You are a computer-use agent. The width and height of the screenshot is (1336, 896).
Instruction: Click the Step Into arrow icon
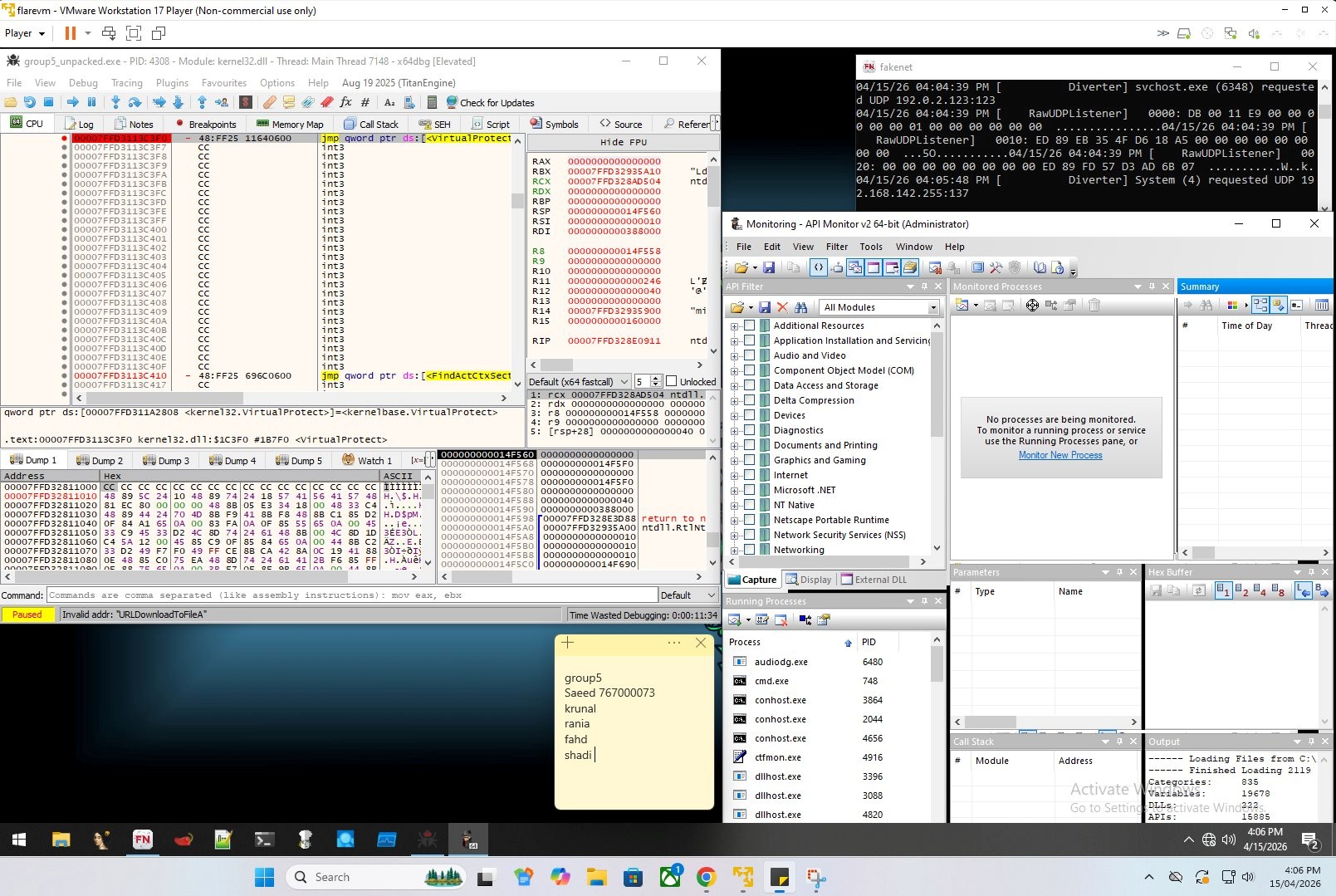[115, 102]
